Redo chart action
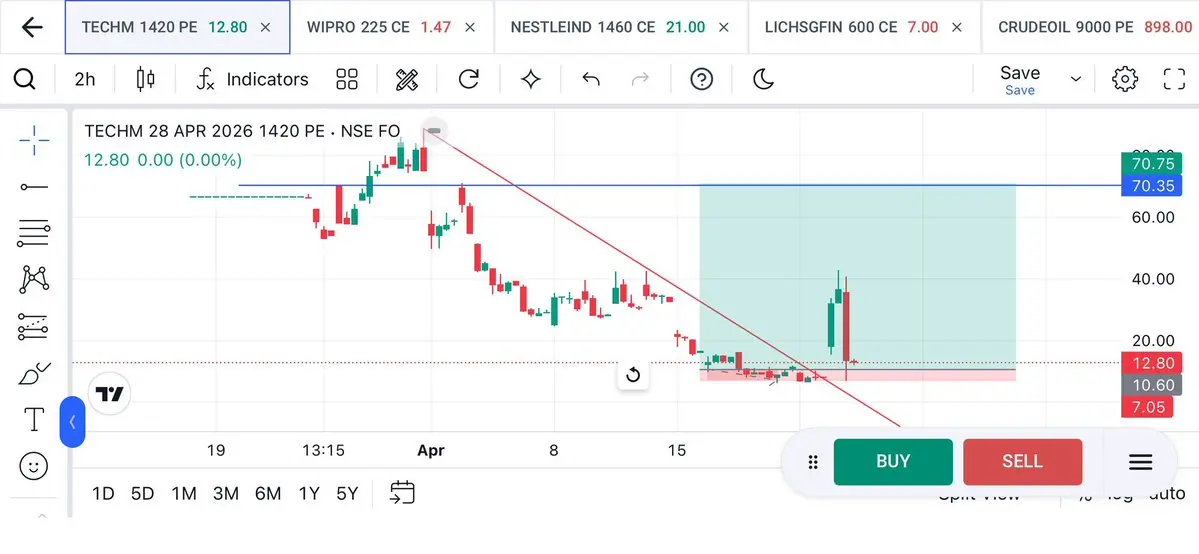This screenshot has height=554, width=1199. point(640,79)
